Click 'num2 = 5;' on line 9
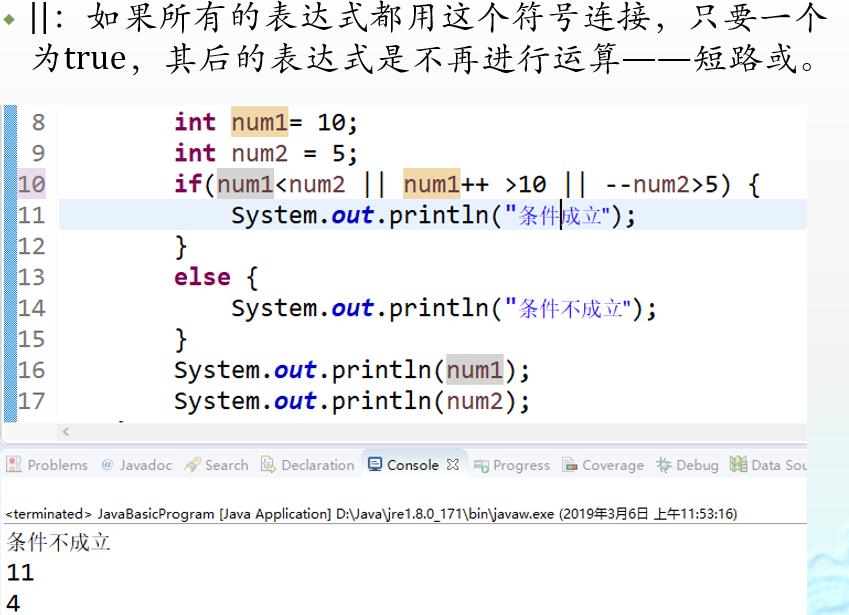849x615 pixels. click(295, 154)
